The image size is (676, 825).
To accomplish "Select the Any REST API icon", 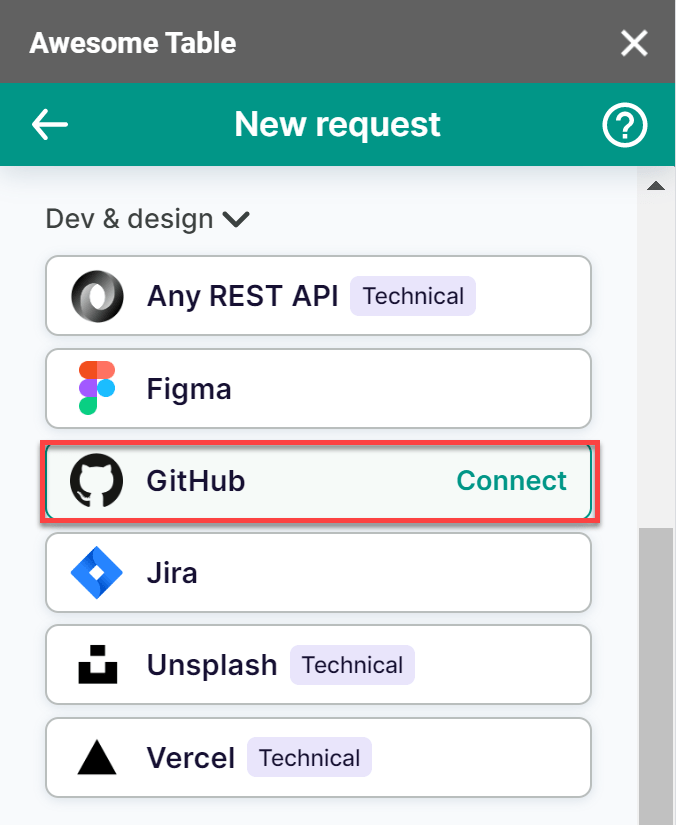I will (x=95, y=295).
